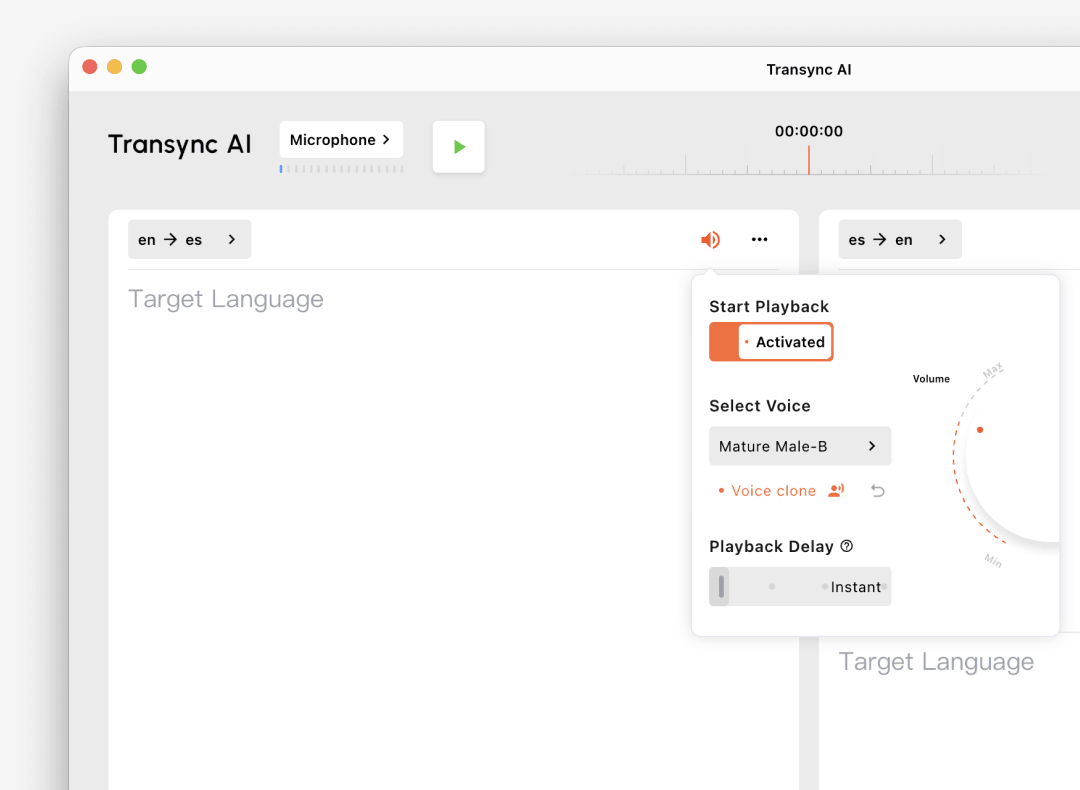Close the window with the red button

[90, 67]
